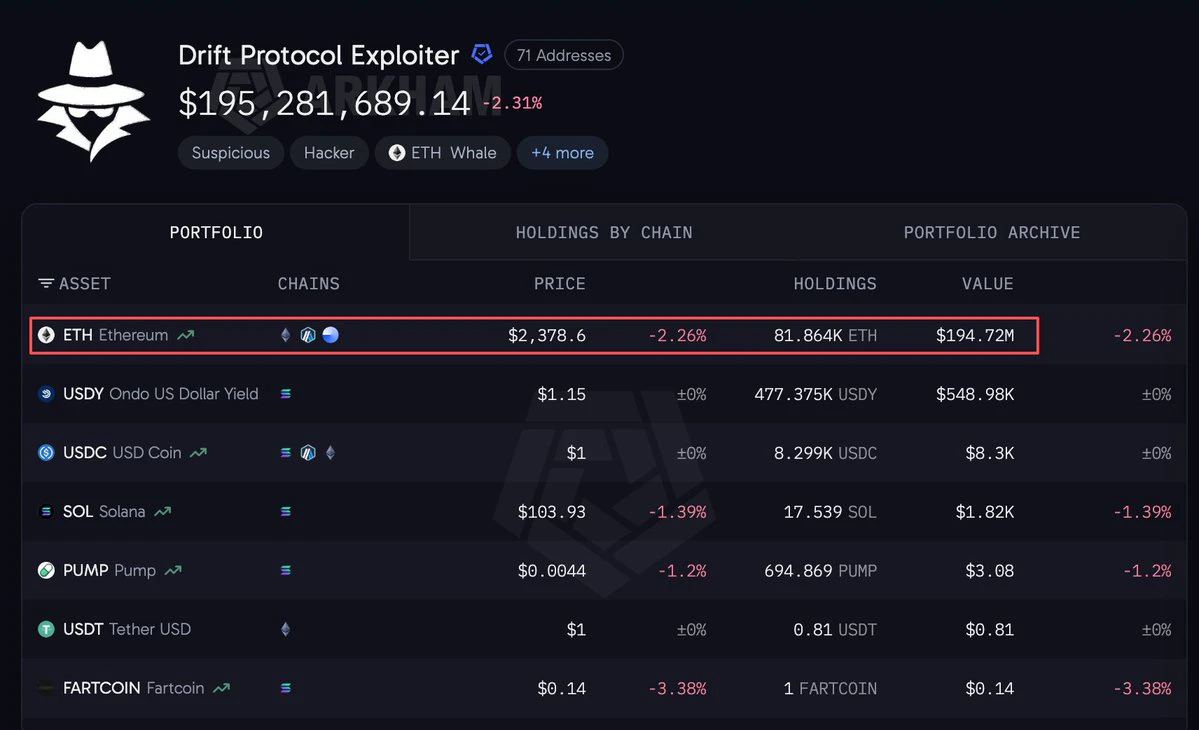Click the ETH token icon in the Ethereum row
1199x730 pixels.
pyautogui.click(x=46, y=335)
